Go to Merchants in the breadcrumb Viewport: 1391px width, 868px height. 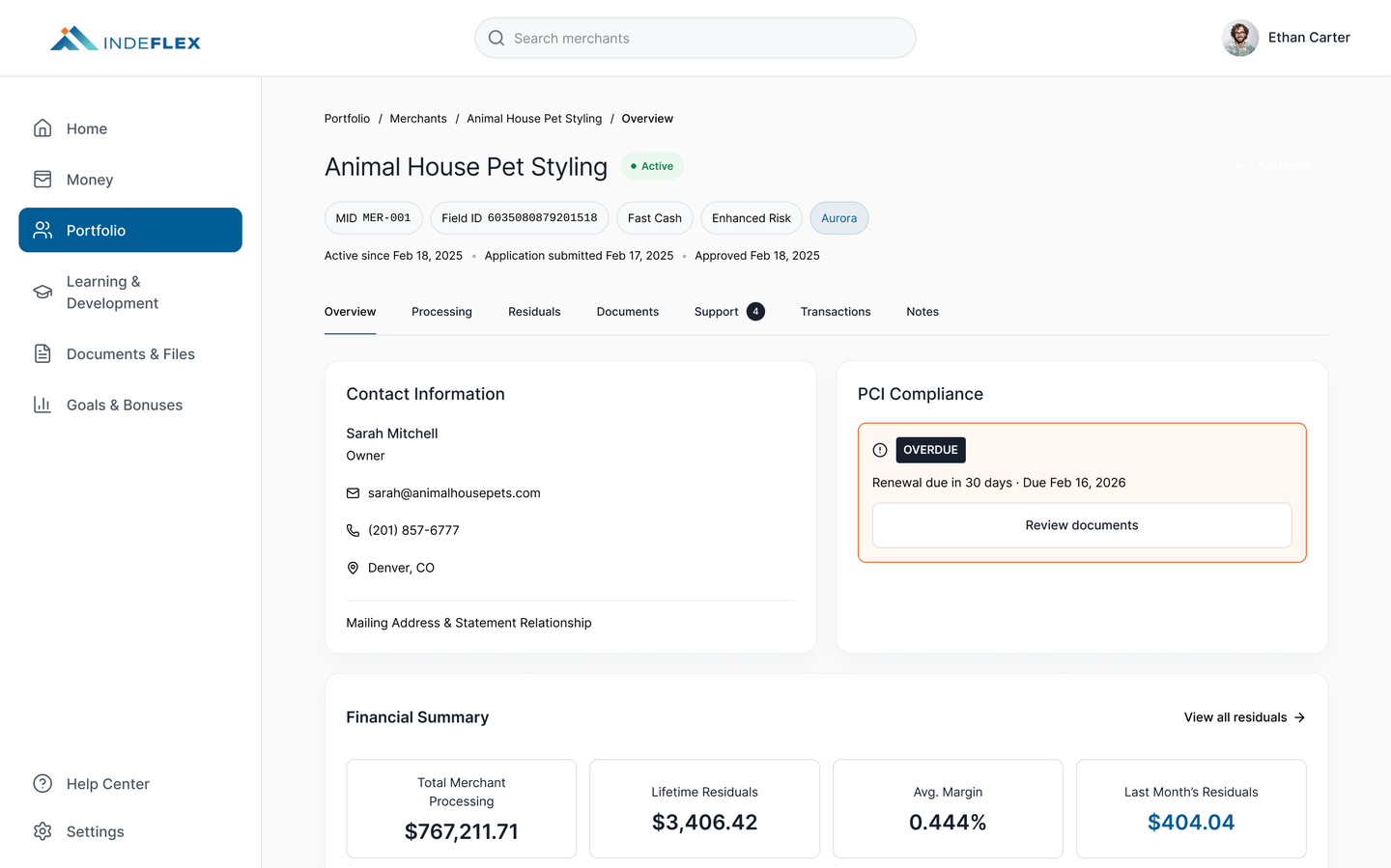coord(418,119)
